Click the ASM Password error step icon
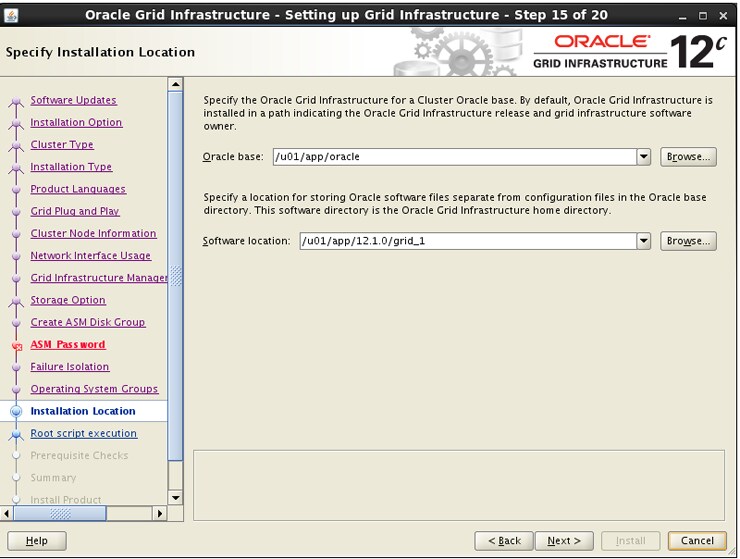 (17, 346)
